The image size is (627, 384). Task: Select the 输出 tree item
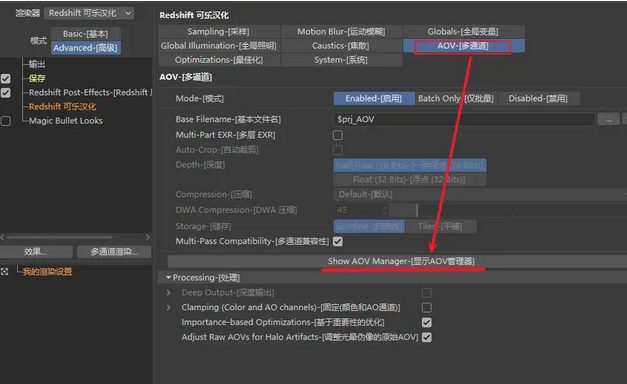(x=37, y=64)
